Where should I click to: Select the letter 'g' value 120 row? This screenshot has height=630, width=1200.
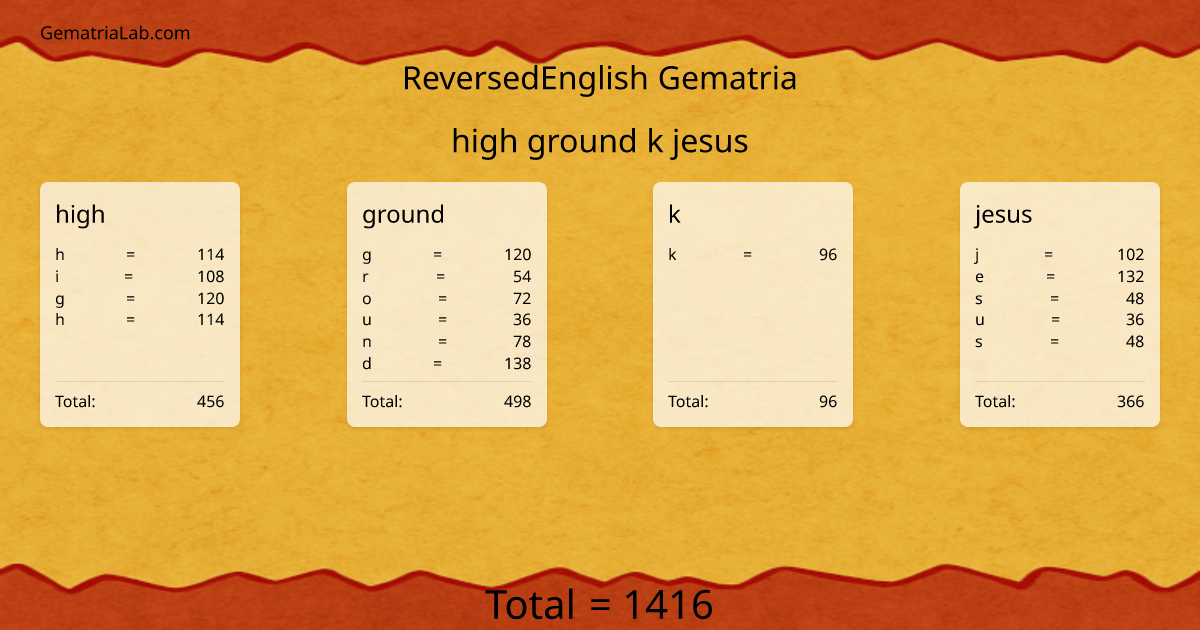coord(447,254)
